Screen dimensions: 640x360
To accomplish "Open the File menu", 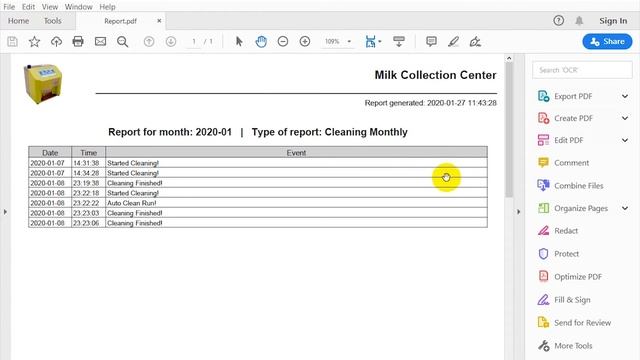I will (9, 7).
